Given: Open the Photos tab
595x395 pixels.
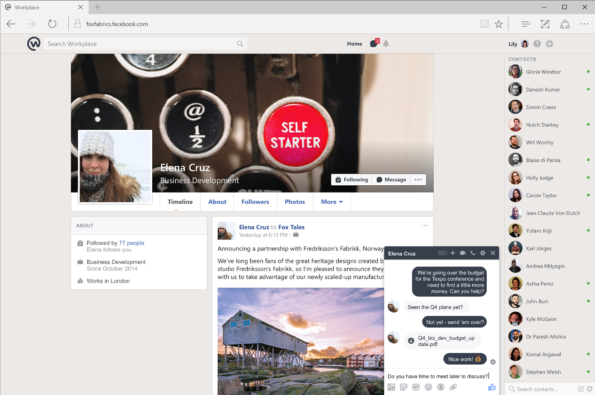Looking at the screenshot, I should (x=295, y=202).
